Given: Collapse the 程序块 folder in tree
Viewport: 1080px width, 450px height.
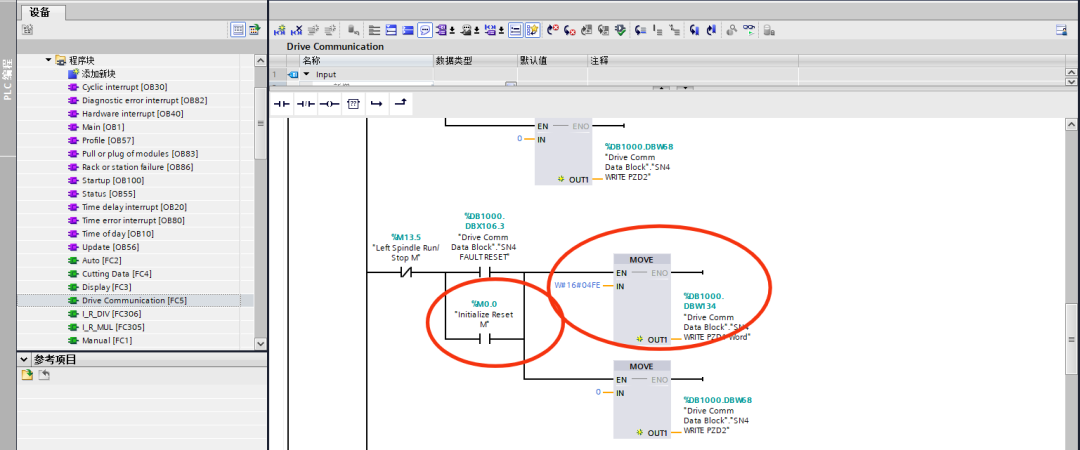Looking at the screenshot, I should pos(49,60).
